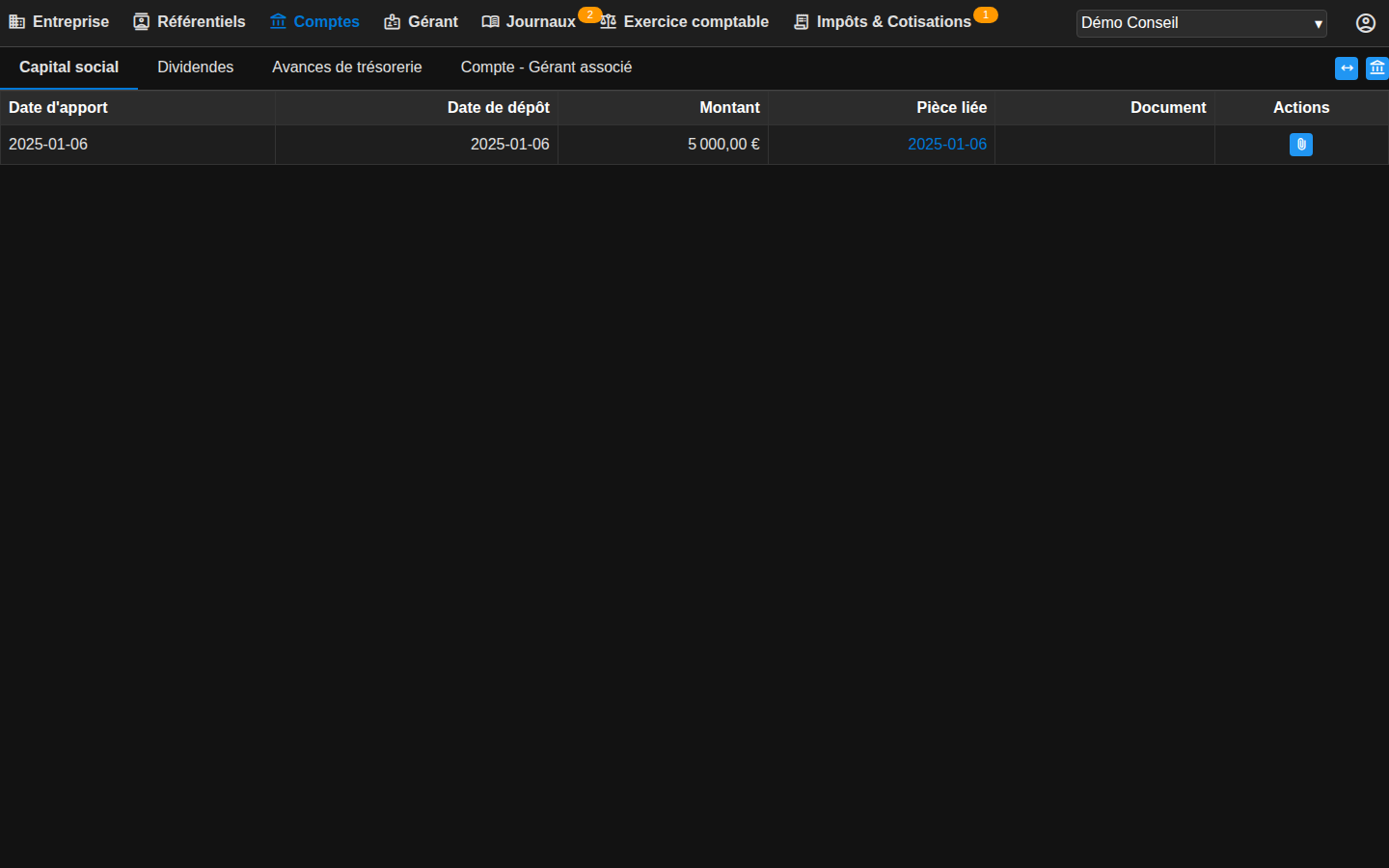Image resolution: width=1389 pixels, height=868 pixels.
Task: Click the orange badge on Journaux
Action: click(x=589, y=14)
